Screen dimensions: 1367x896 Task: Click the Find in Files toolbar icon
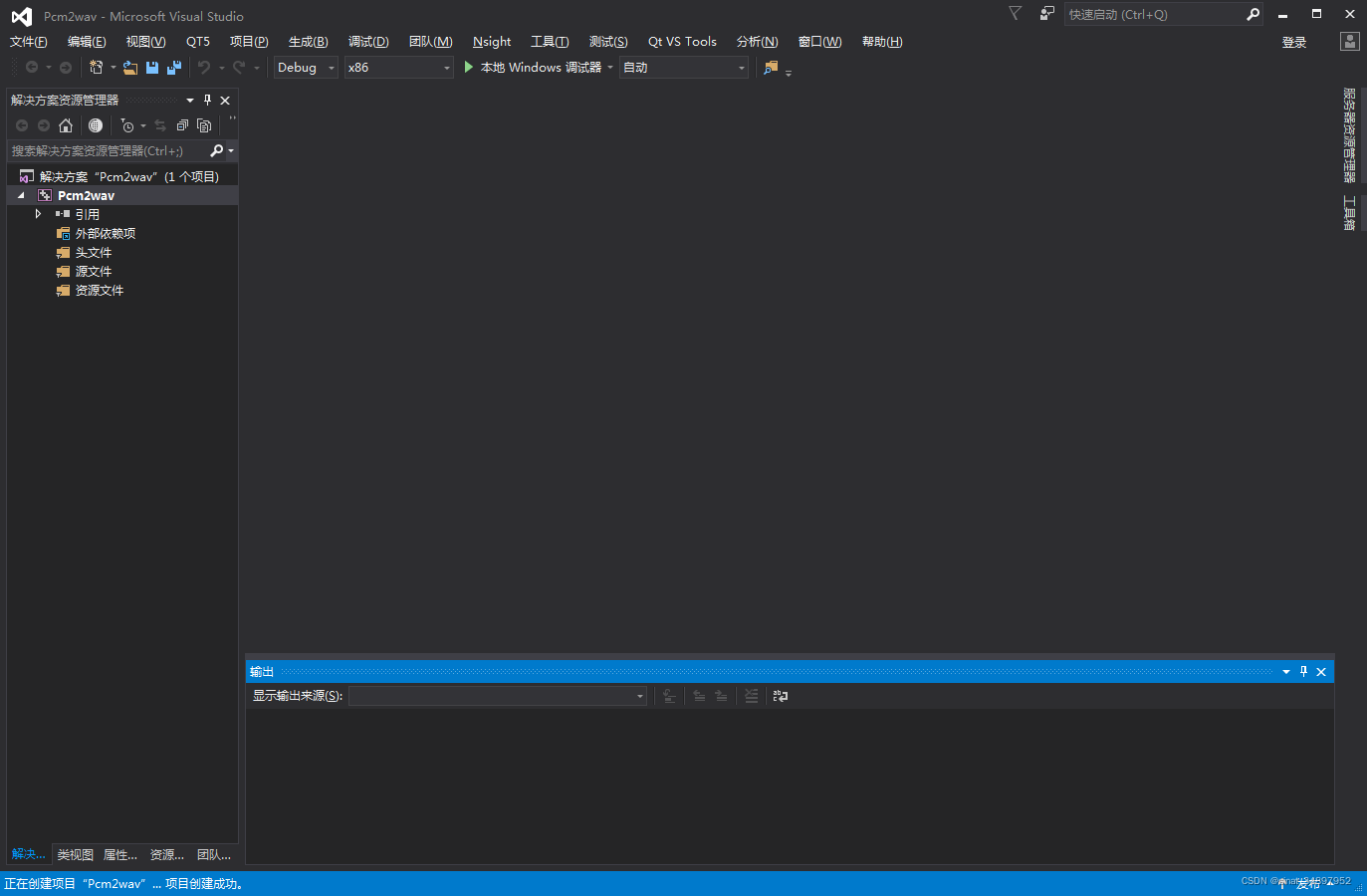(x=771, y=68)
